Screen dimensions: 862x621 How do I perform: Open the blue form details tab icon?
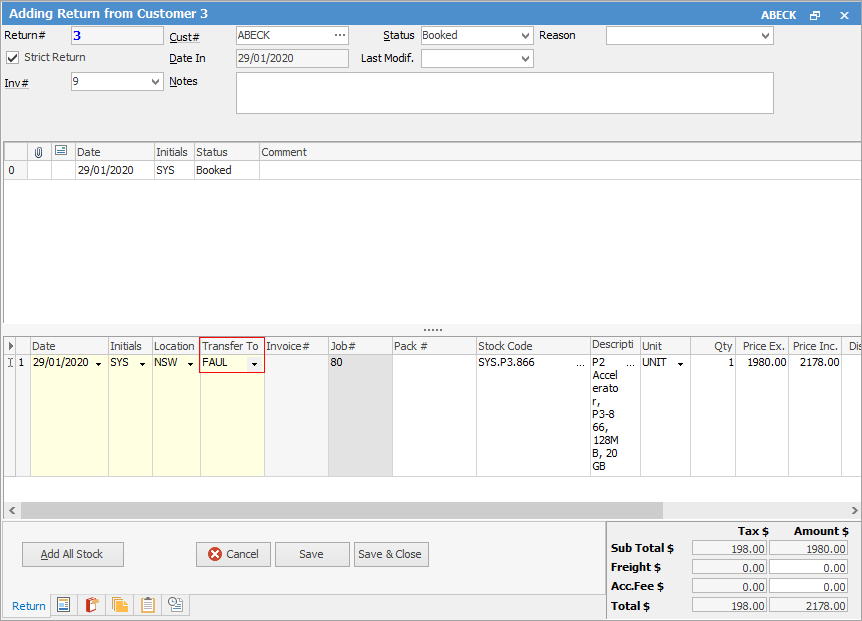[63, 605]
